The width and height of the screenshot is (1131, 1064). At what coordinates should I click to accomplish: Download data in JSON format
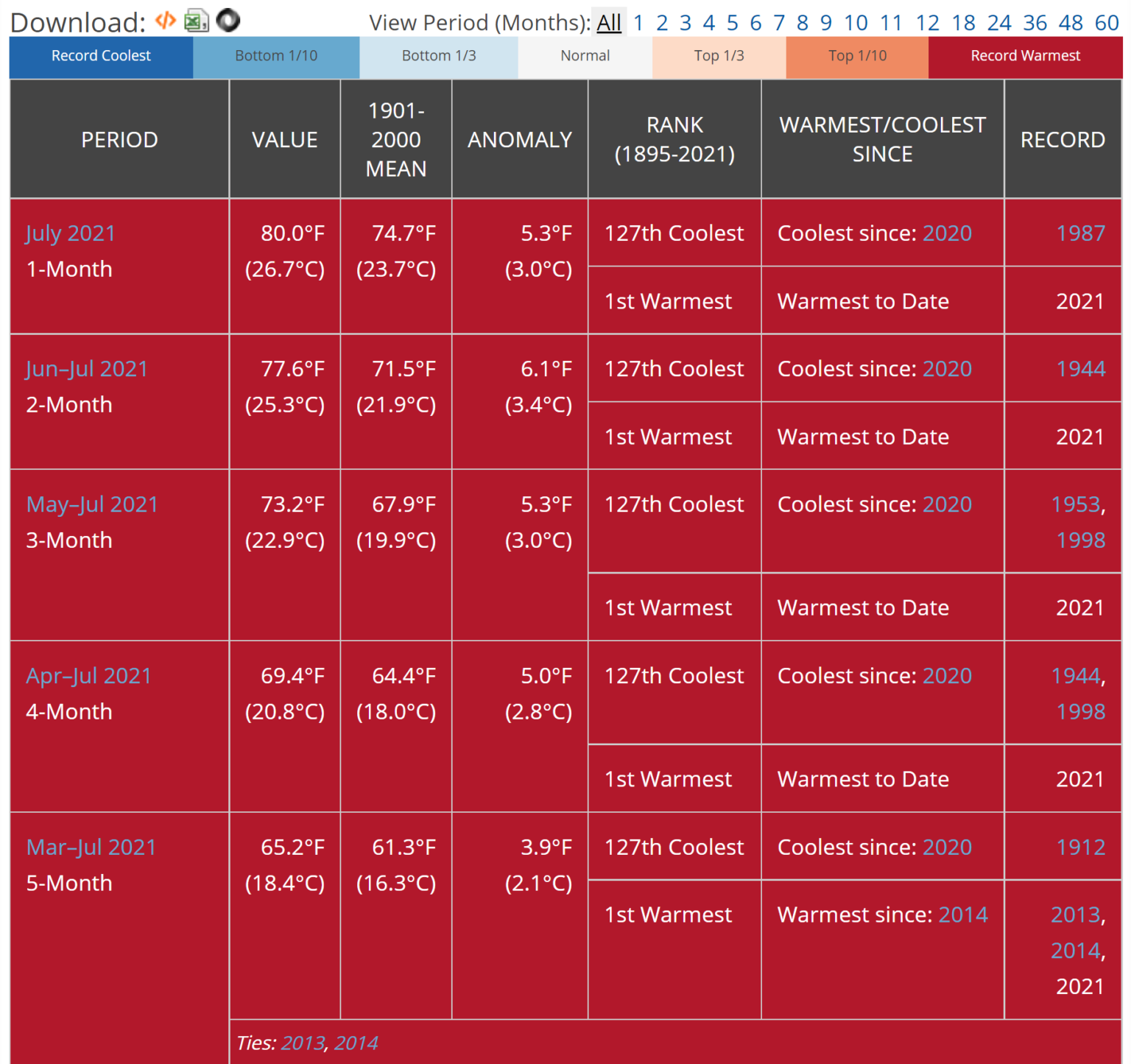pos(228,21)
